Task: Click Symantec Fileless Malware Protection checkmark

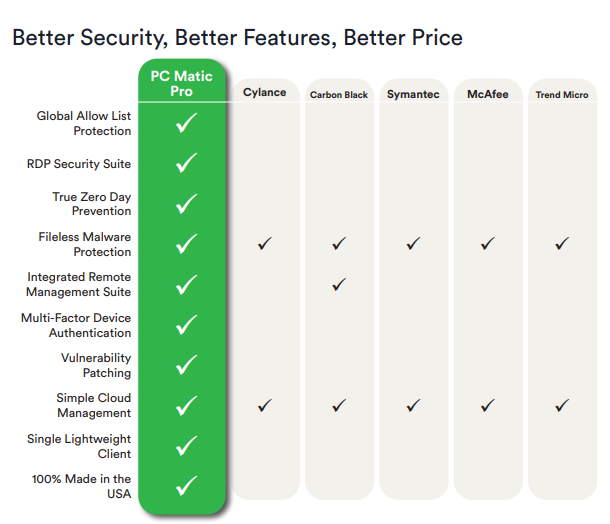Action: 413,244
